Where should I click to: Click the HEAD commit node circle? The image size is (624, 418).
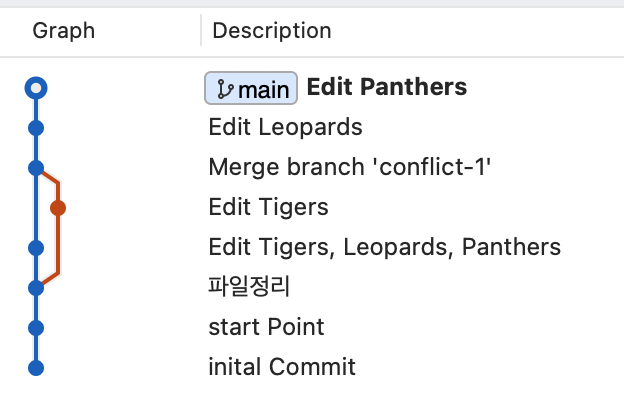[x=36, y=88]
